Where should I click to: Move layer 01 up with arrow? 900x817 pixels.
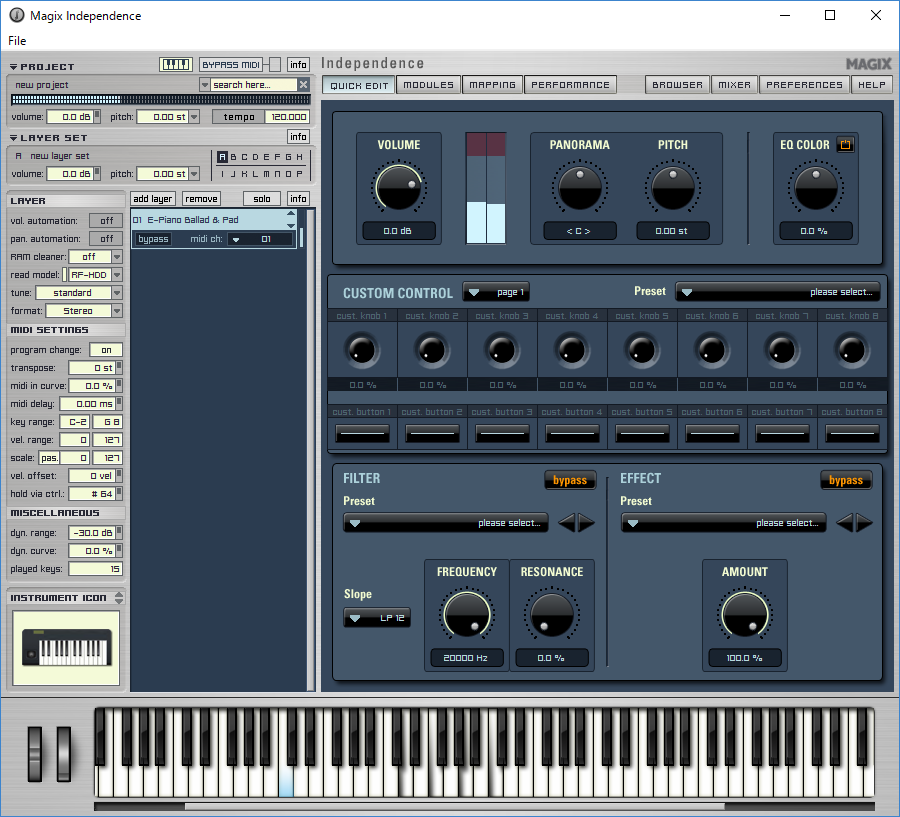pos(291,214)
